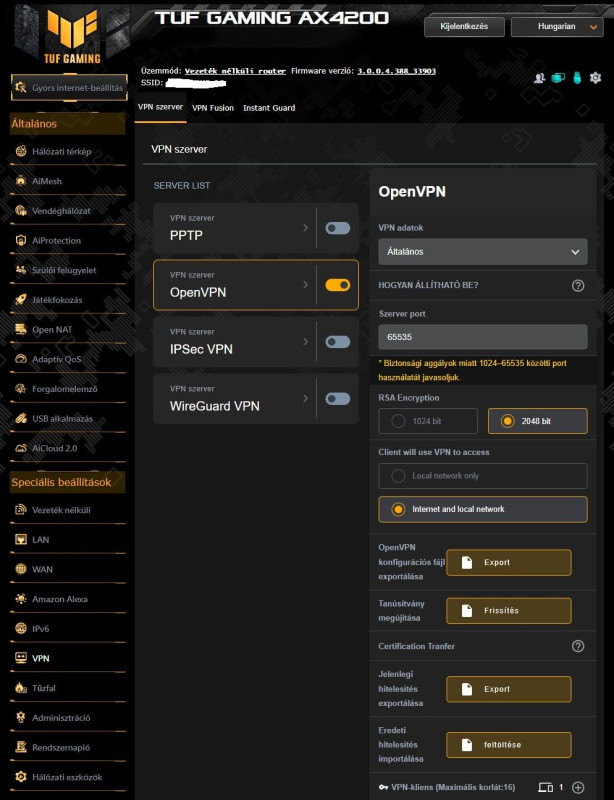This screenshot has height=800, width=614.
Task: Open Játékfokozás rocket icon
Action: (x=20, y=299)
